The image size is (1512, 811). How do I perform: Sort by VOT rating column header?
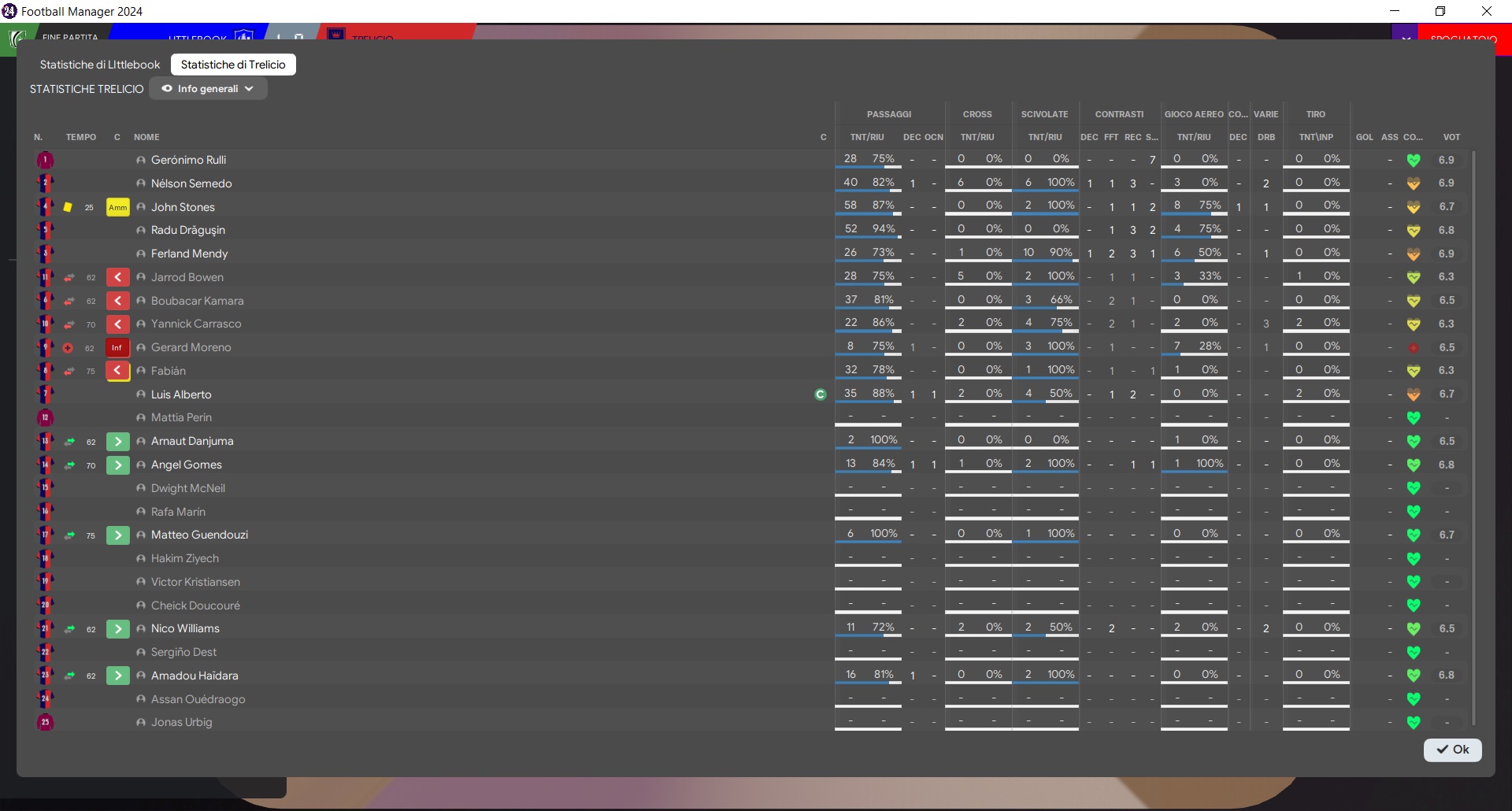1451,137
